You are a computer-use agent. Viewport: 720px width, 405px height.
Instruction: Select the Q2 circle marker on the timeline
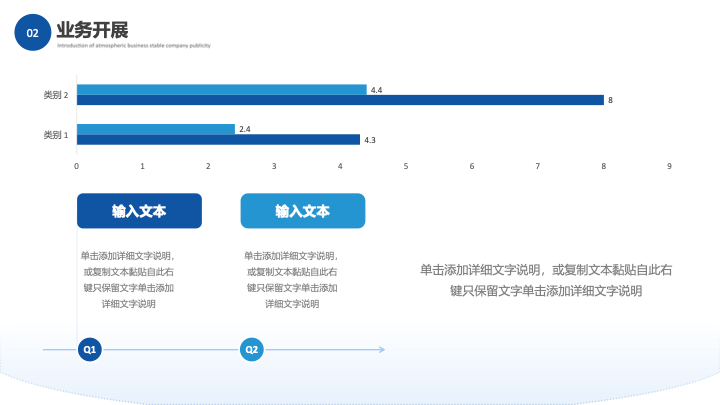coord(252,349)
